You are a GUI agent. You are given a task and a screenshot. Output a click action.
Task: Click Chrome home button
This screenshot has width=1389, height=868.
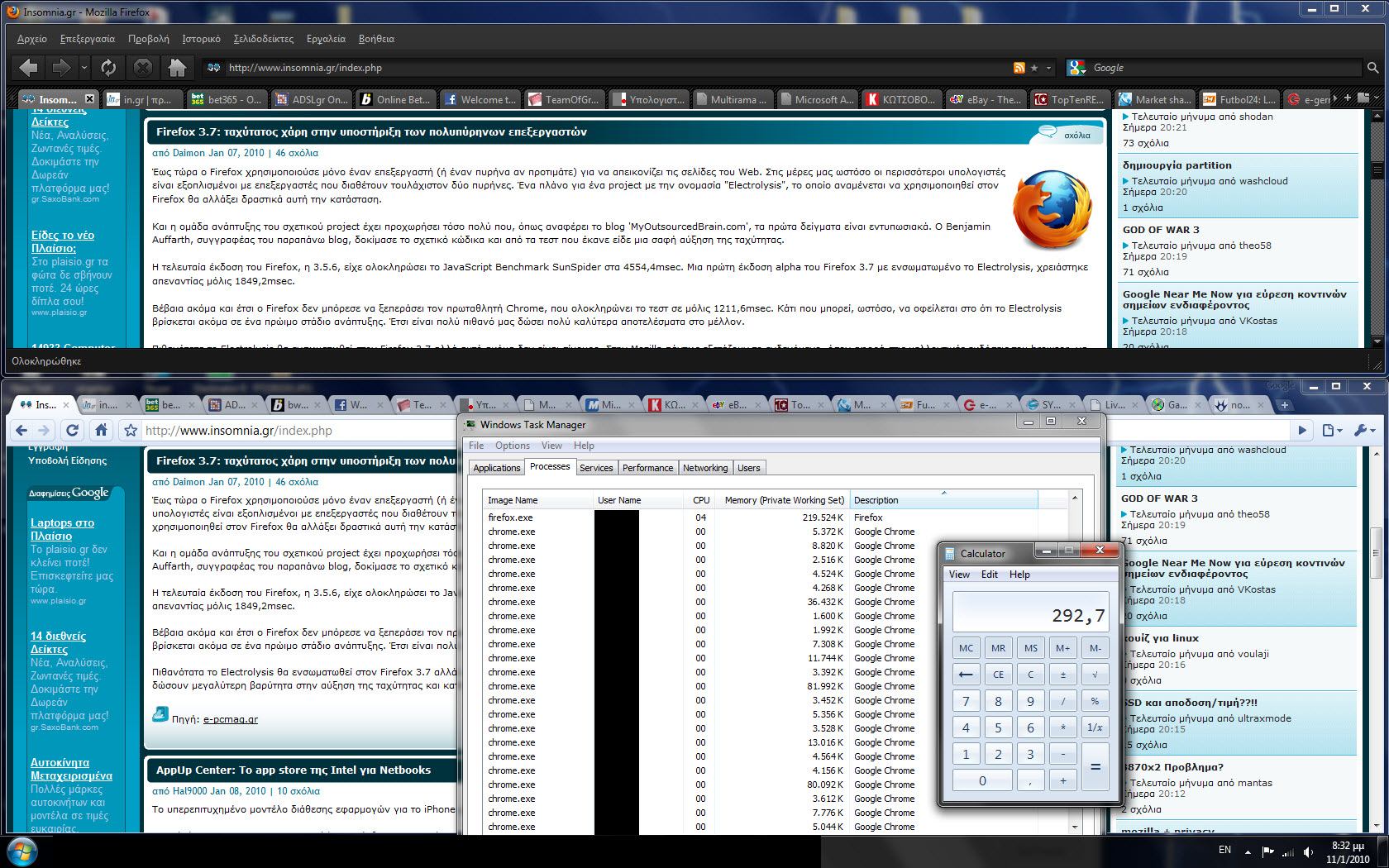(x=101, y=430)
